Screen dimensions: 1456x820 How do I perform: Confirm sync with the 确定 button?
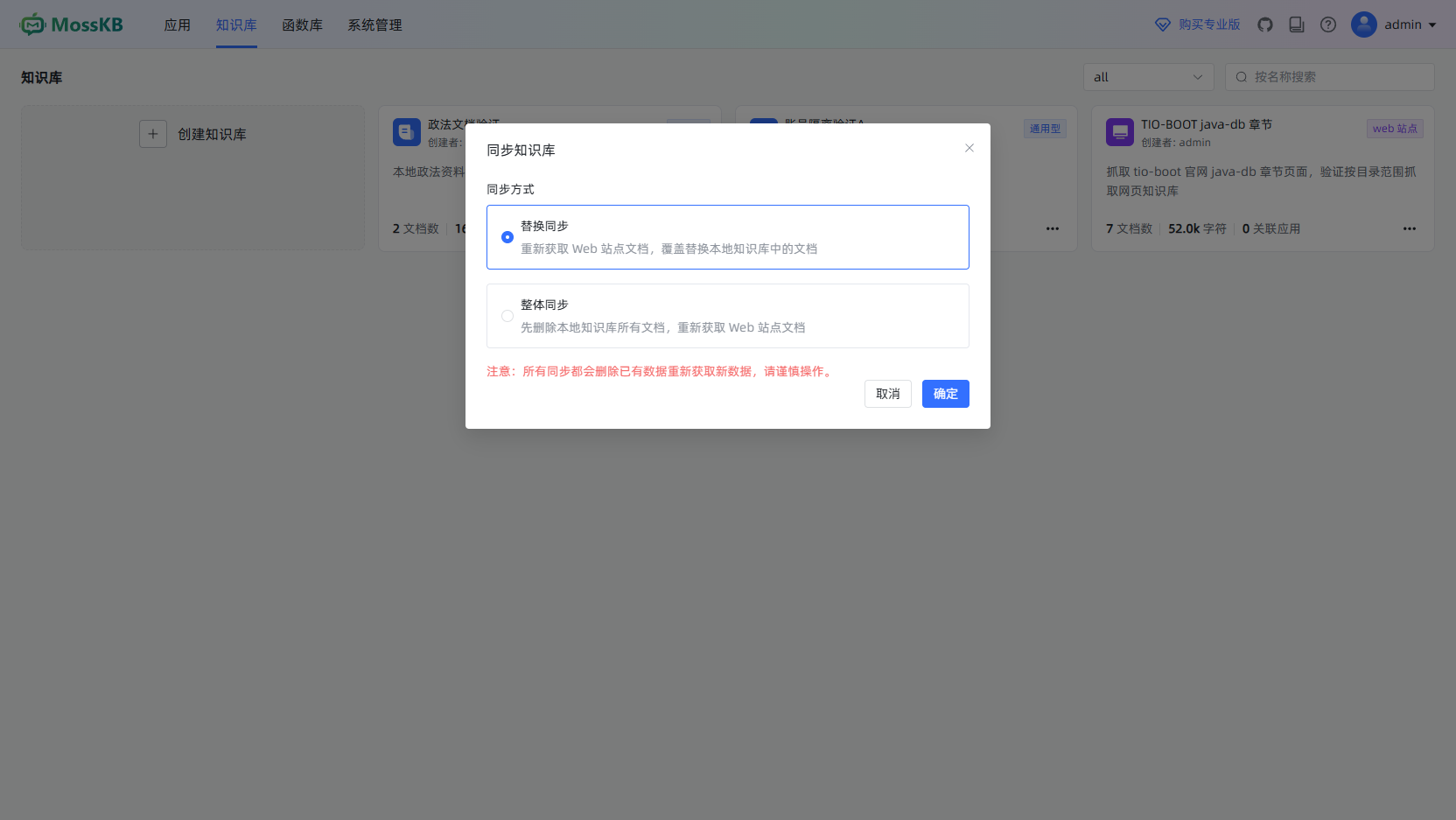point(946,394)
